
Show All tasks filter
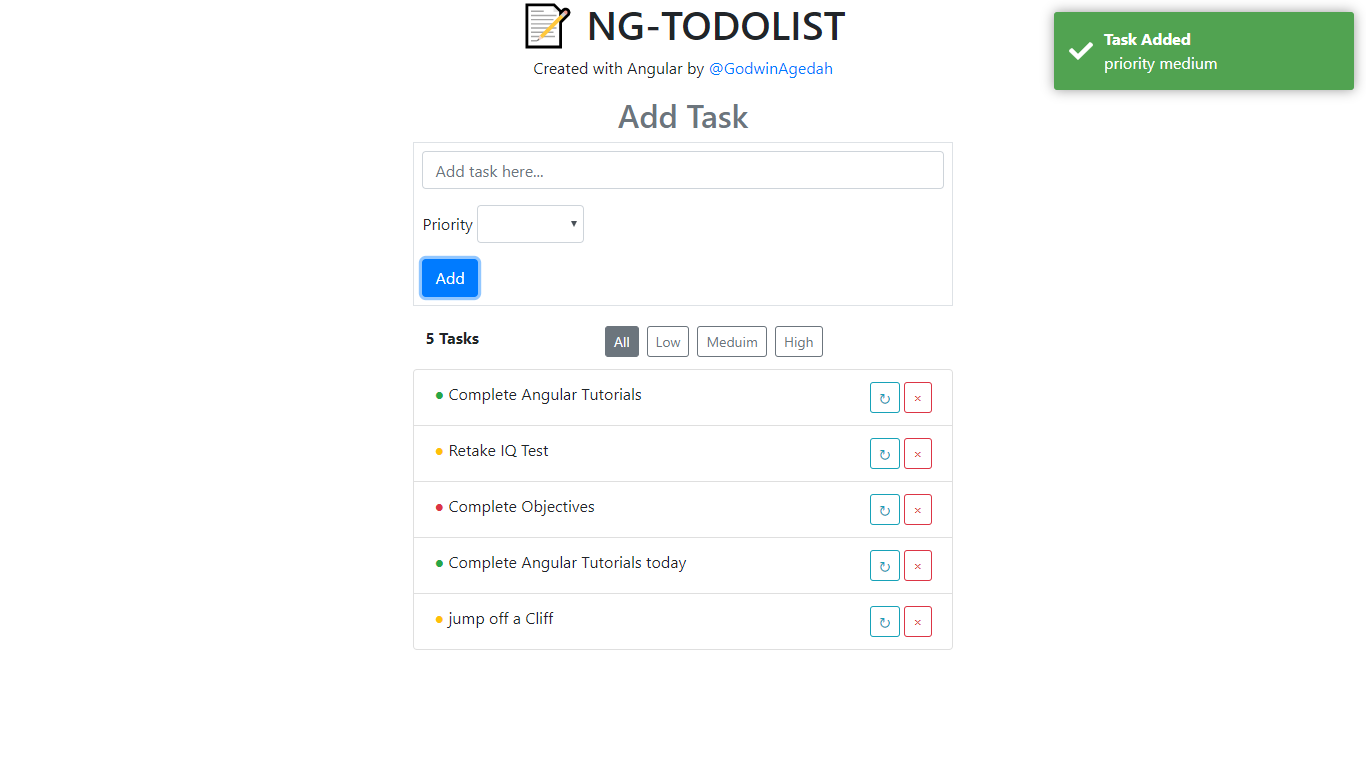tap(622, 342)
